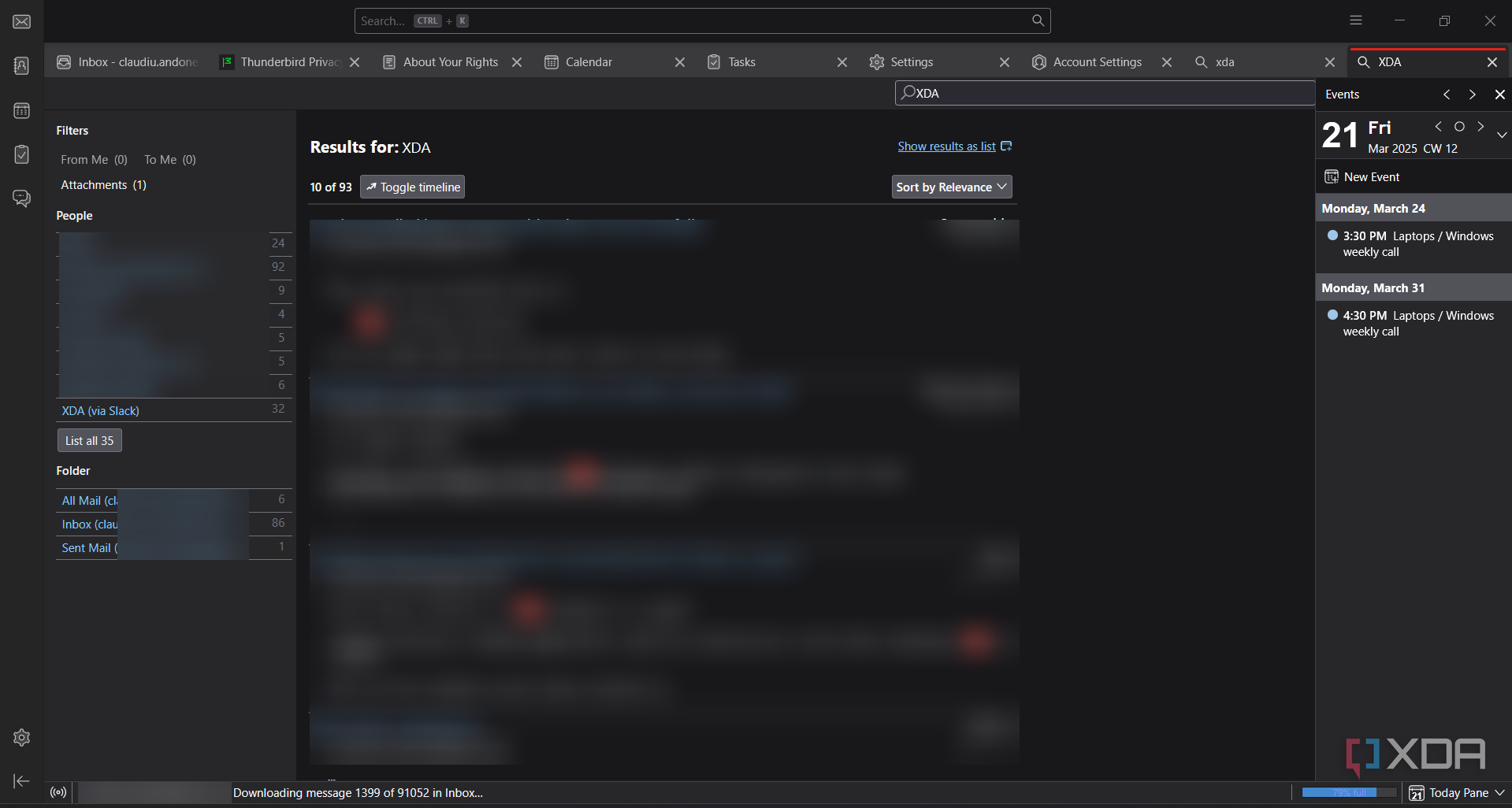
Task: Click the New Event calendar icon
Action: pyautogui.click(x=1331, y=176)
